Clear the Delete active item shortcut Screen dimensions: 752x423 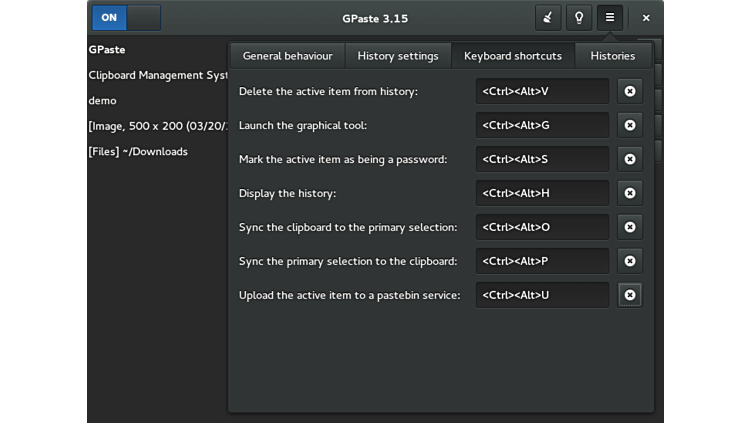[629, 92]
